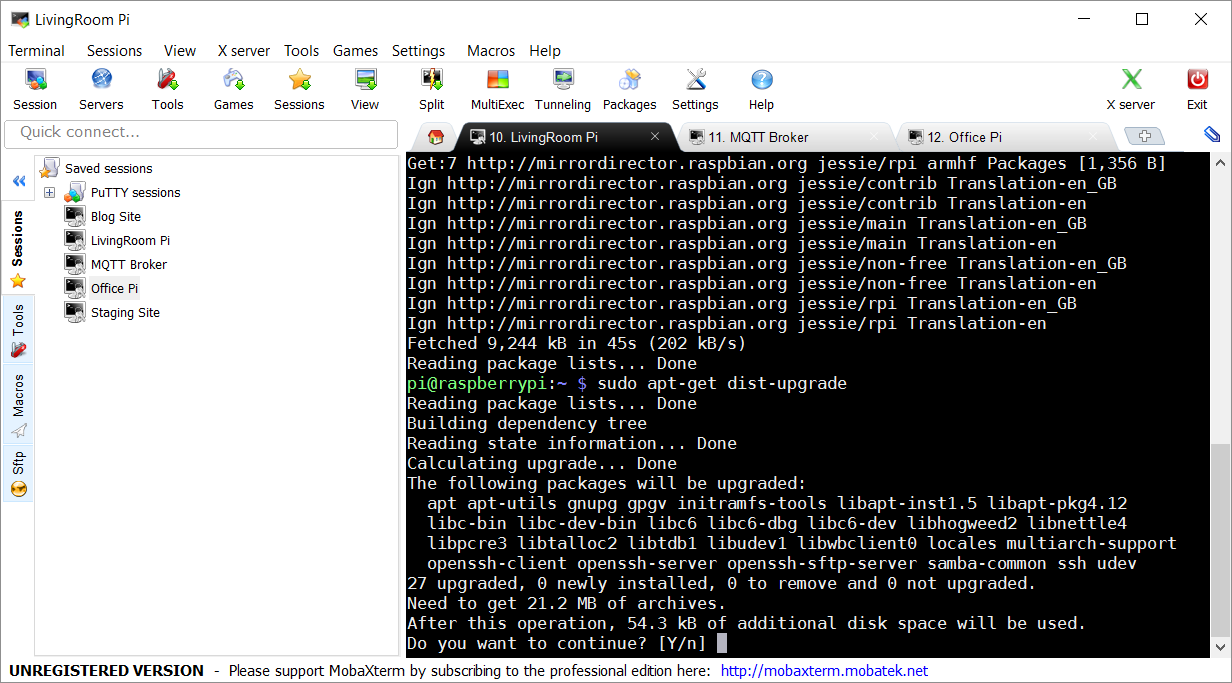Click the "Building dependency tree" line
The height and width of the screenshot is (683, 1232).
click(527, 423)
